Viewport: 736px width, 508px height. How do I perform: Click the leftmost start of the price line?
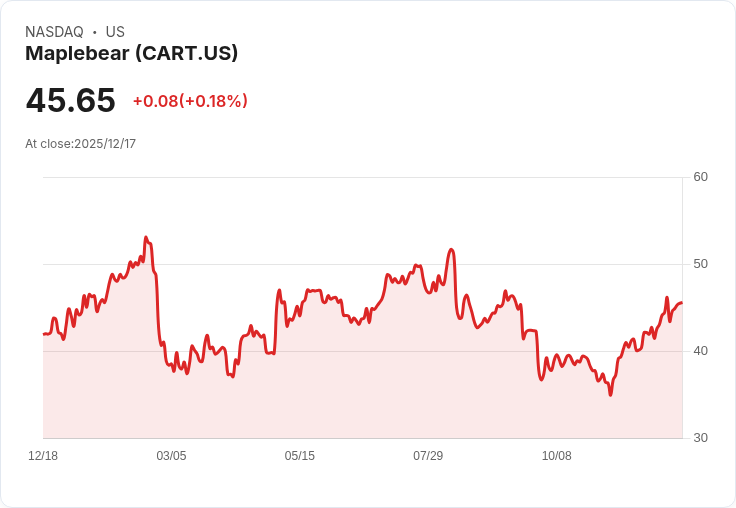tap(44, 334)
